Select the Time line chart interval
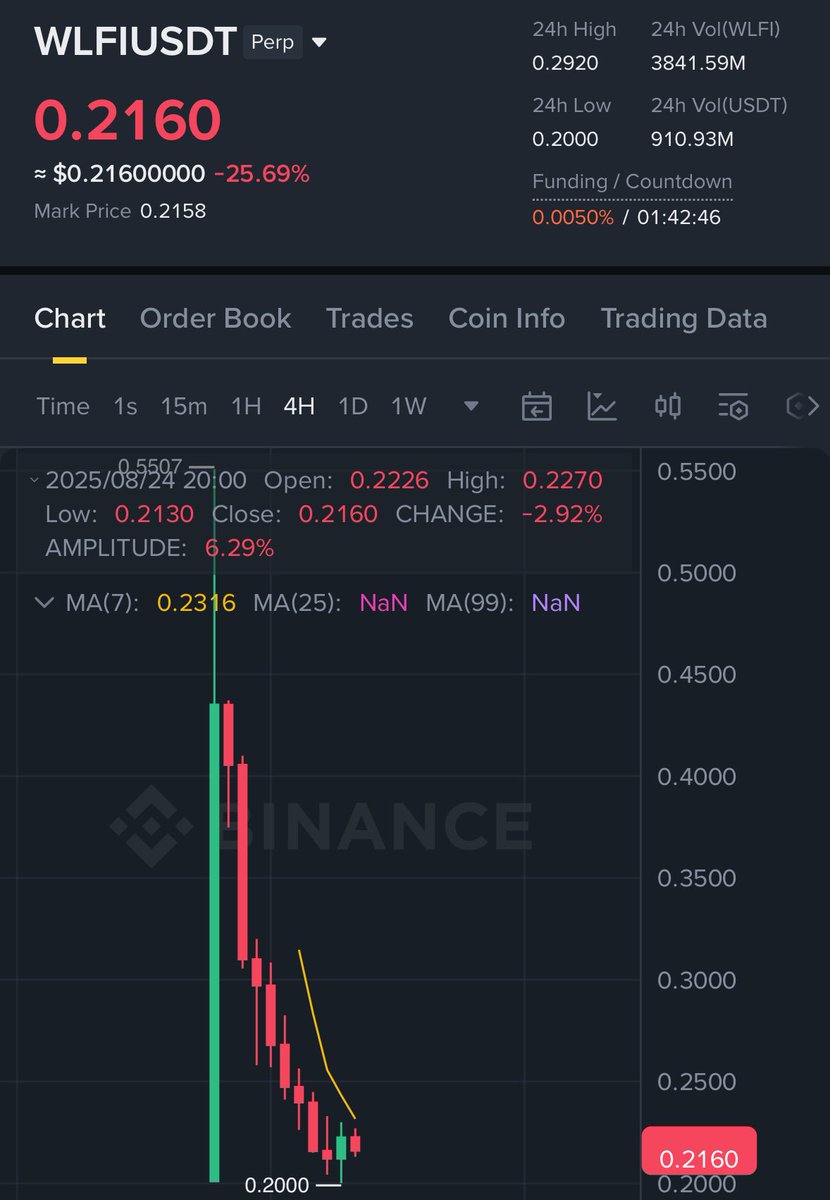This screenshot has width=830, height=1200. coord(63,406)
